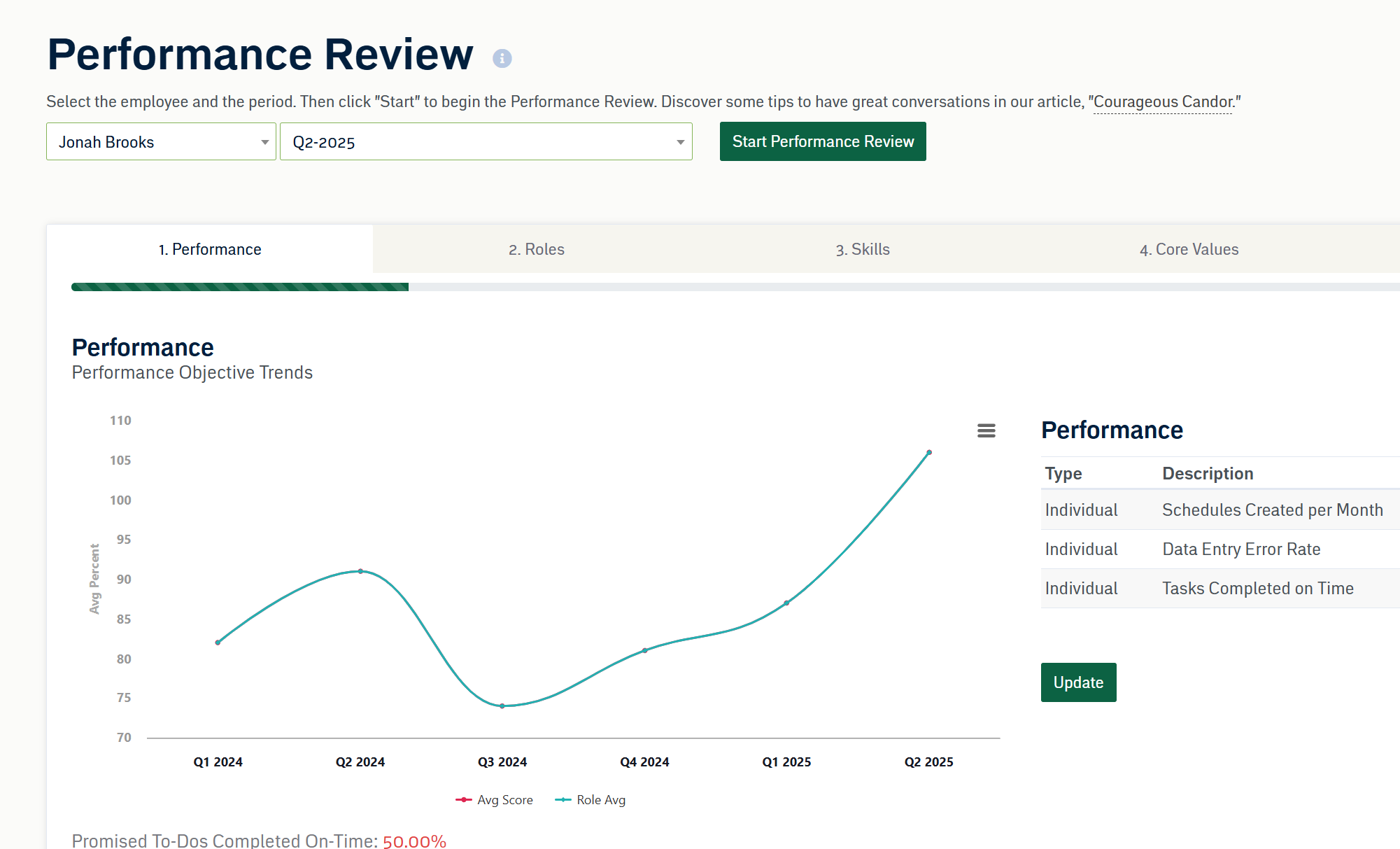Screen dimensions: 1400x849
Task: Click the Performance Objective Trends subtitle
Action: tap(192, 372)
